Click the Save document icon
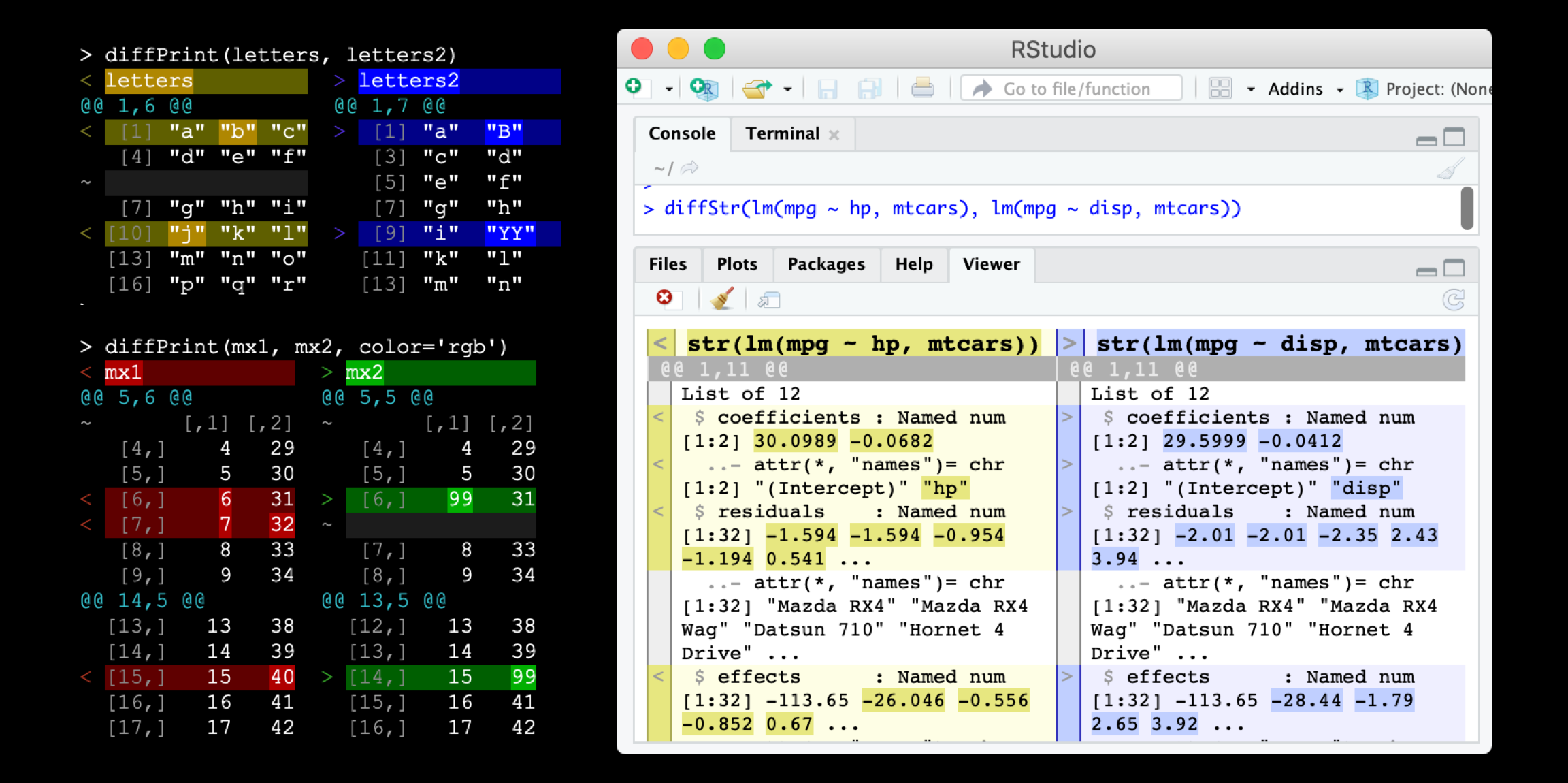 click(827, 89)
